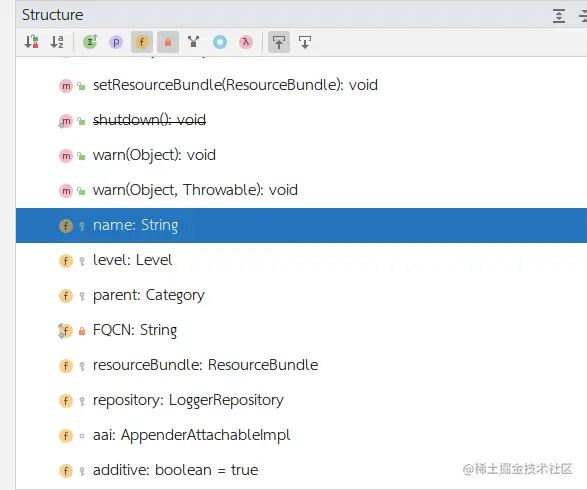The image size is (587, 490).
Task: Click field icon of name row
Action: pyautogui.click(x=66, y=226)
